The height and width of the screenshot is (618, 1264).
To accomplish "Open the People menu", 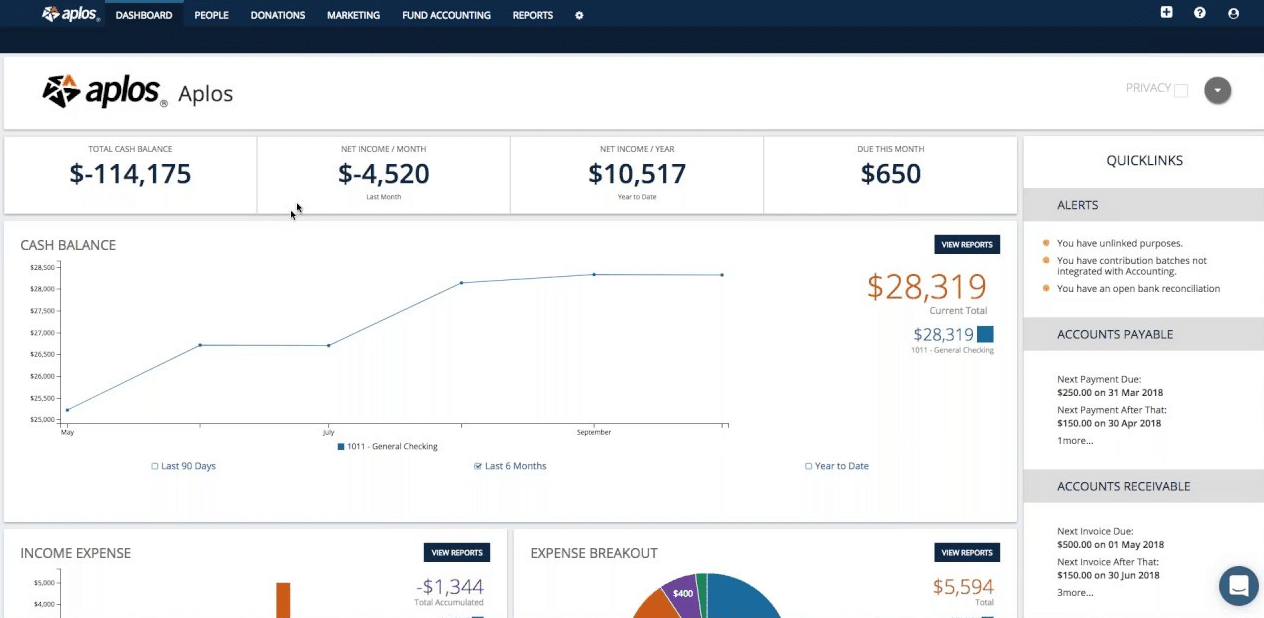I will [212, 15].
